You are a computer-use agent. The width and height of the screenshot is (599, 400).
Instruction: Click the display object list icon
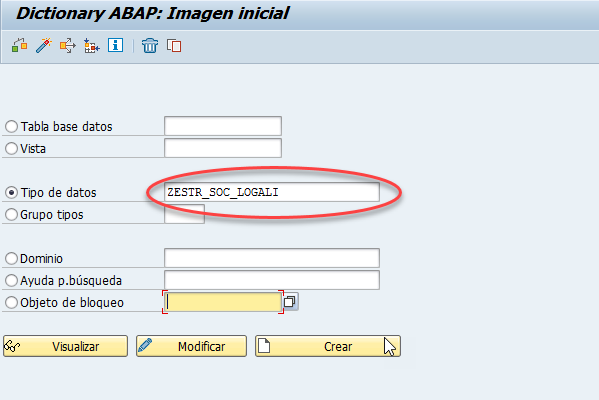(91, 46)
